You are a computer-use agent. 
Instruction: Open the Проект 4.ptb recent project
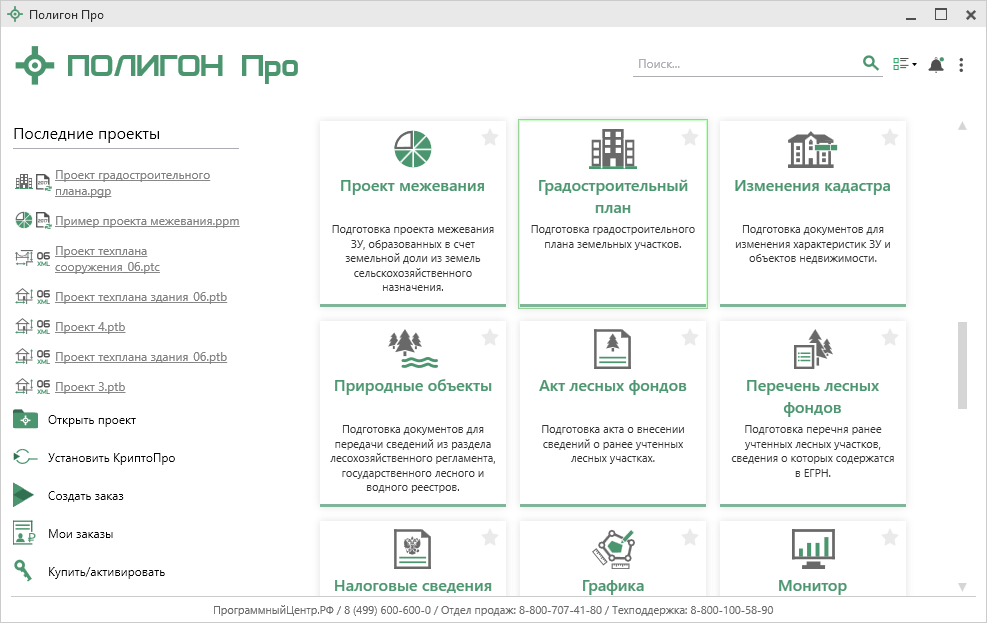[x=90, y=326]
